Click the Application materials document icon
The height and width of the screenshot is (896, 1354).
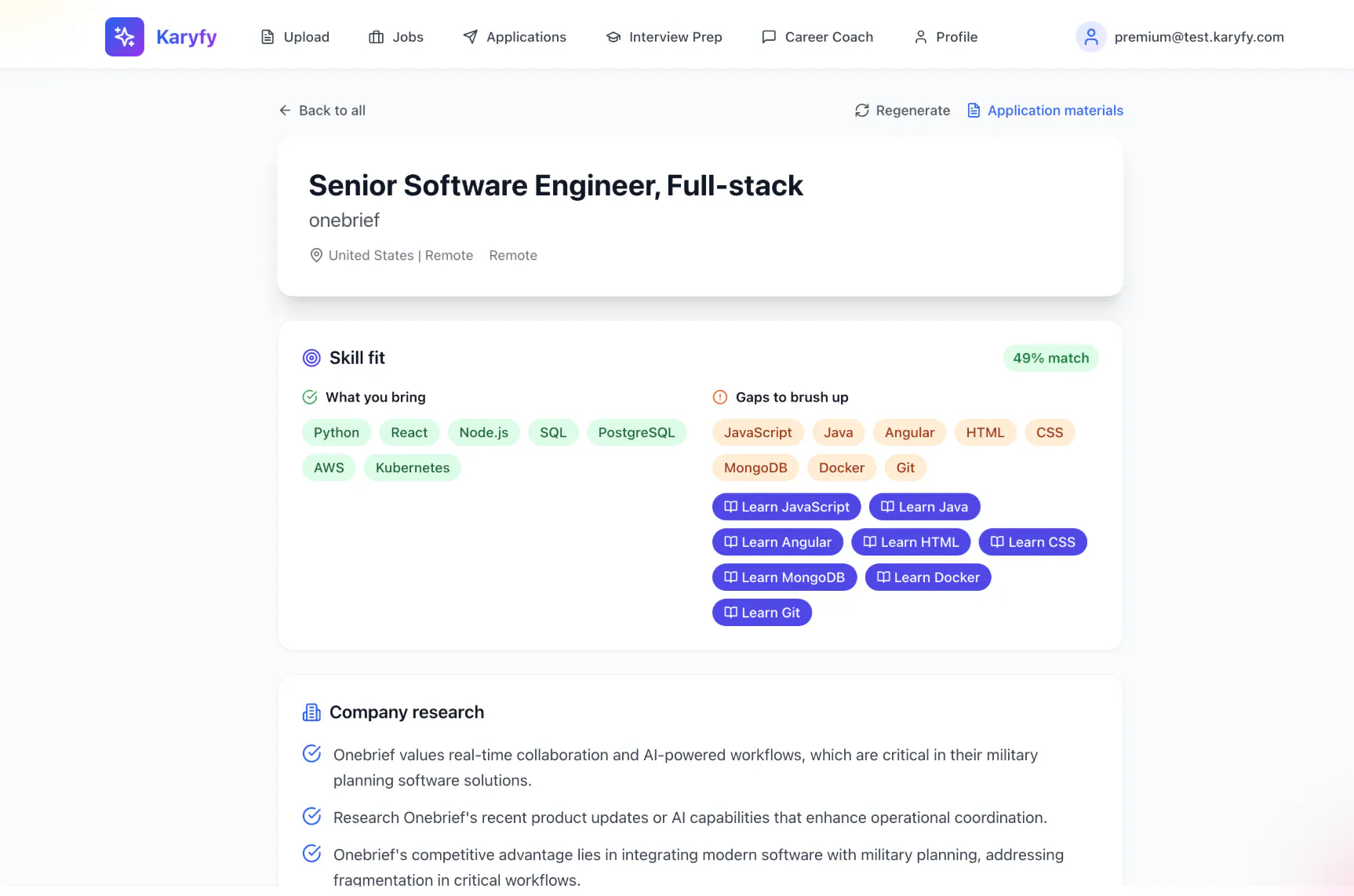click(x=974, y=111)
